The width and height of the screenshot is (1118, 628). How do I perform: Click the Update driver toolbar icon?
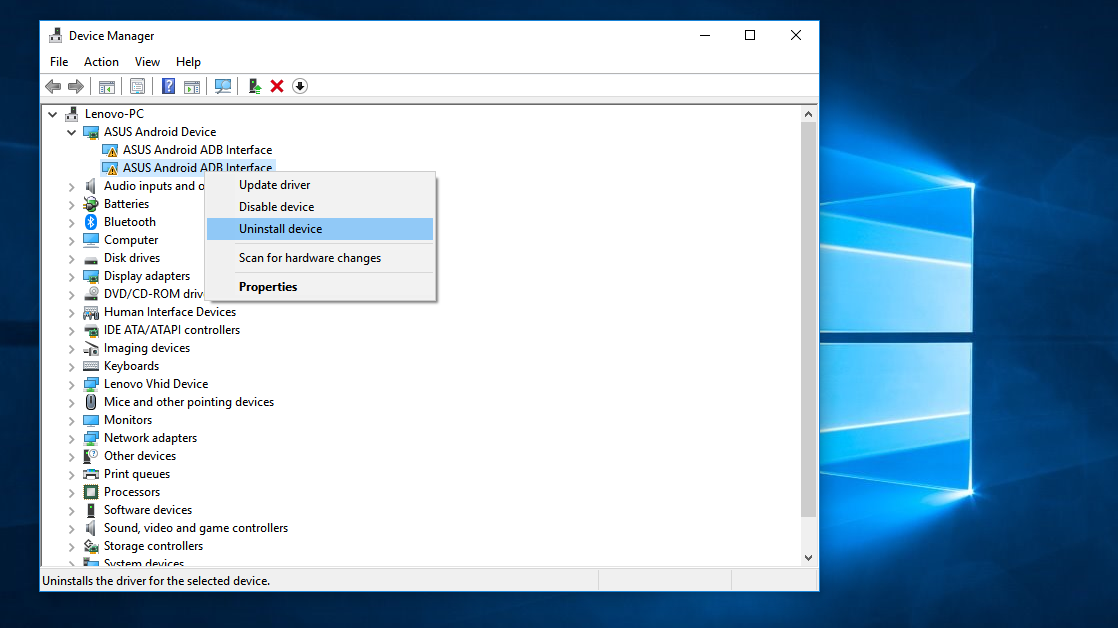[253, 86]
